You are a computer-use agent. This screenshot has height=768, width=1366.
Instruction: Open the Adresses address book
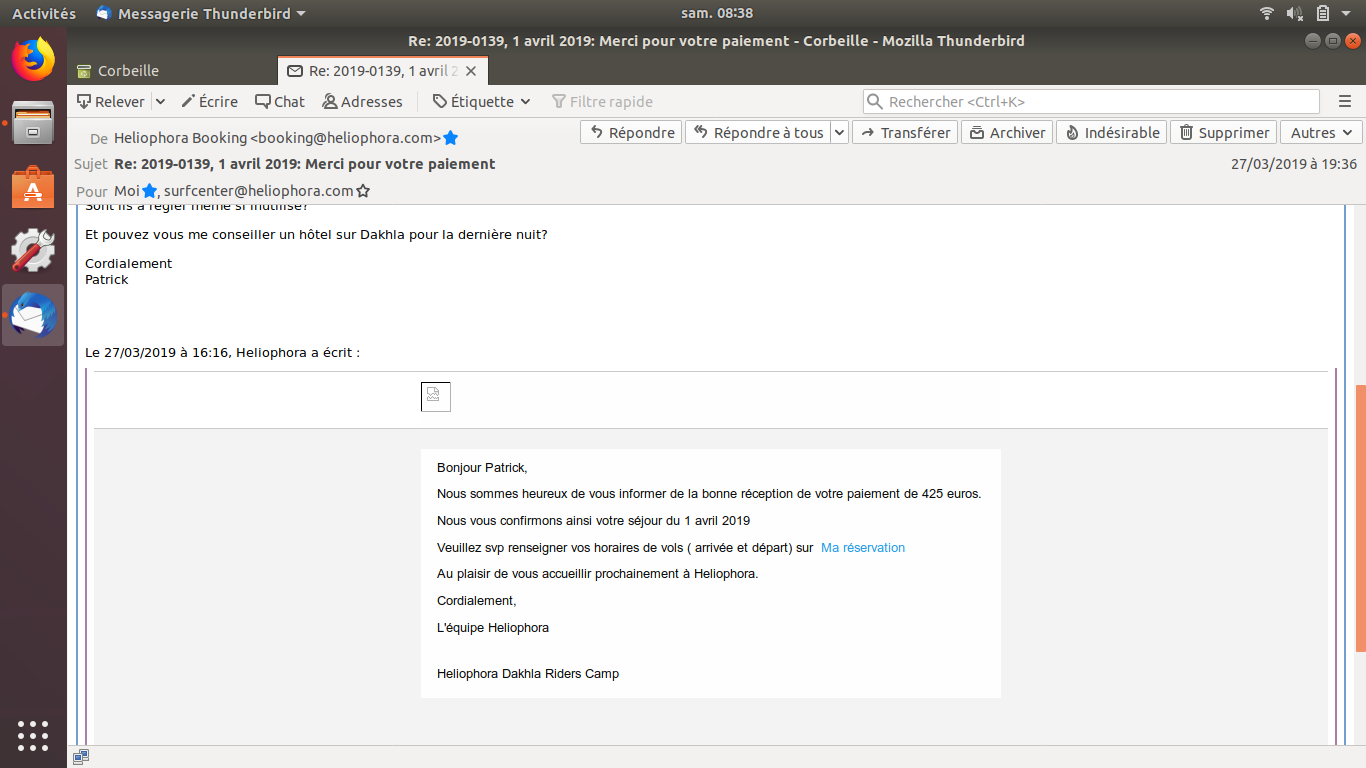tap(362, 101)
